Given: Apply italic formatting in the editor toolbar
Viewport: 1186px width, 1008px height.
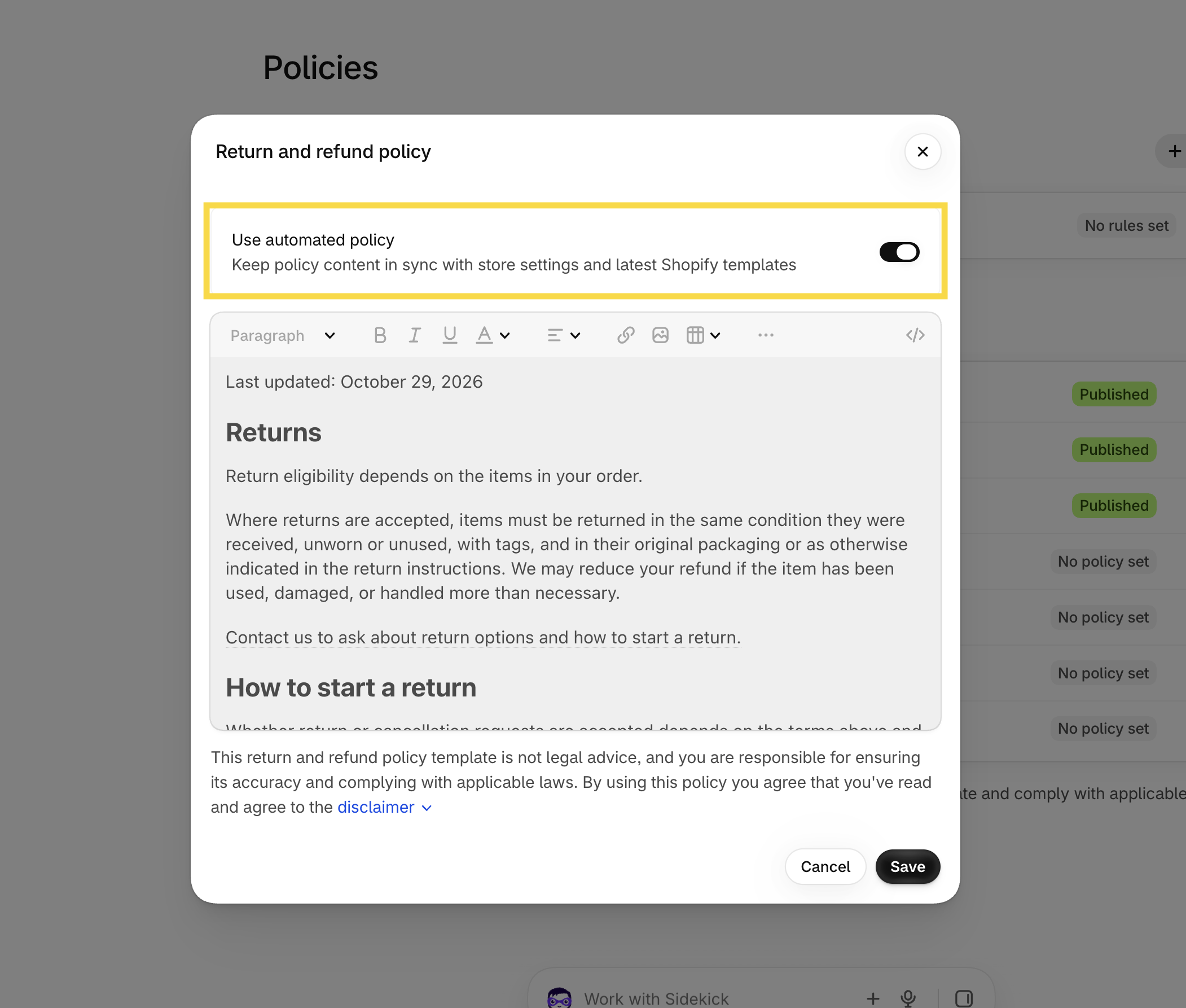Looking at the screenshot, I should (x=415, y=335).
